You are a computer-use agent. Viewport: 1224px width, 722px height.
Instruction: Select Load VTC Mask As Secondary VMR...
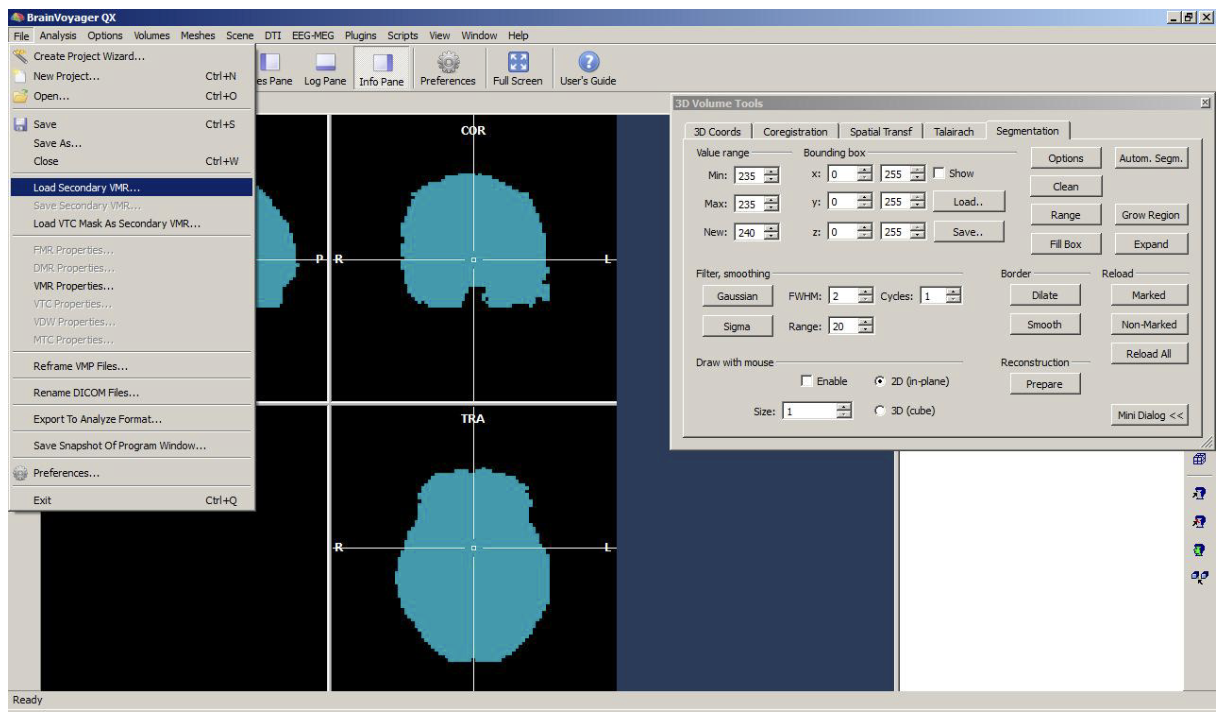point(131,223)
